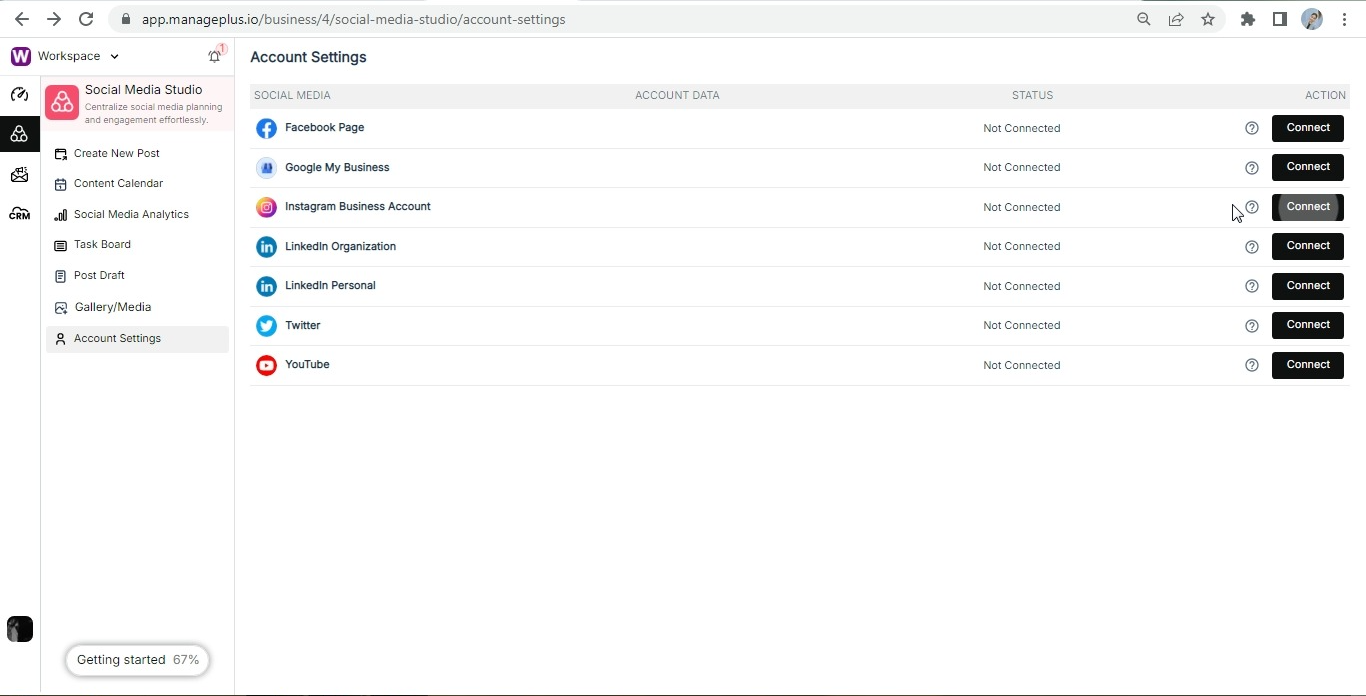Click Not Connected status for Twitter
The width and height of the screenshot is (1366, 696).
tap(1021, 325)
